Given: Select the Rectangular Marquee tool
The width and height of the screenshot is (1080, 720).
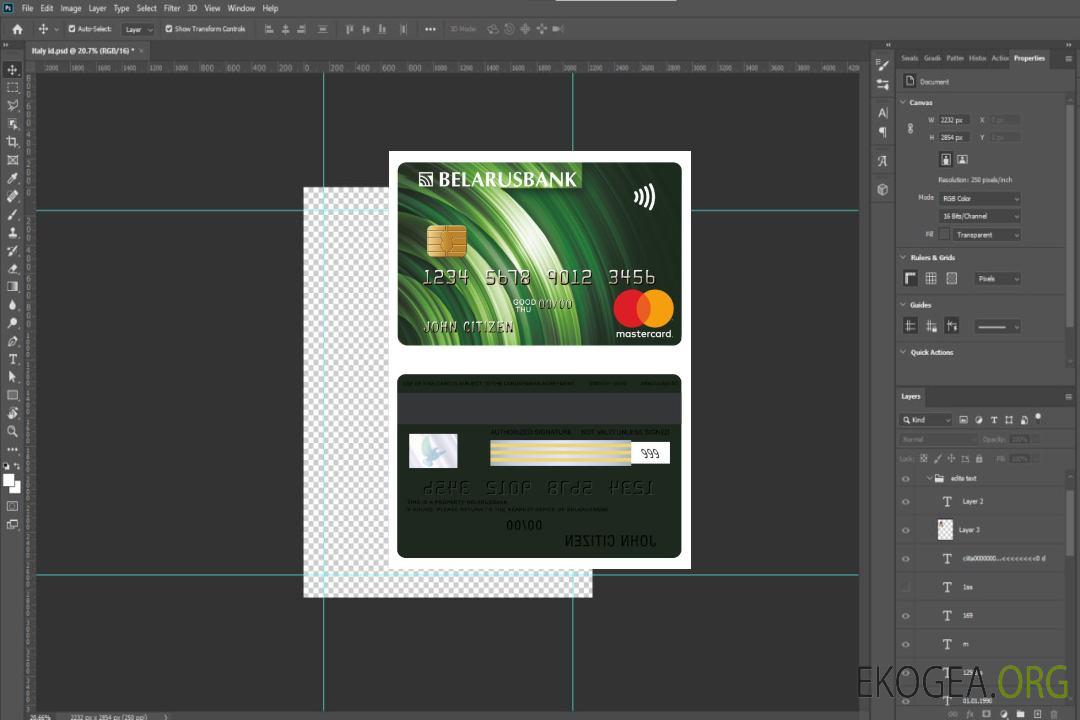Looking at the screenshot, I should pyautogui.click(x=12, y=88).
